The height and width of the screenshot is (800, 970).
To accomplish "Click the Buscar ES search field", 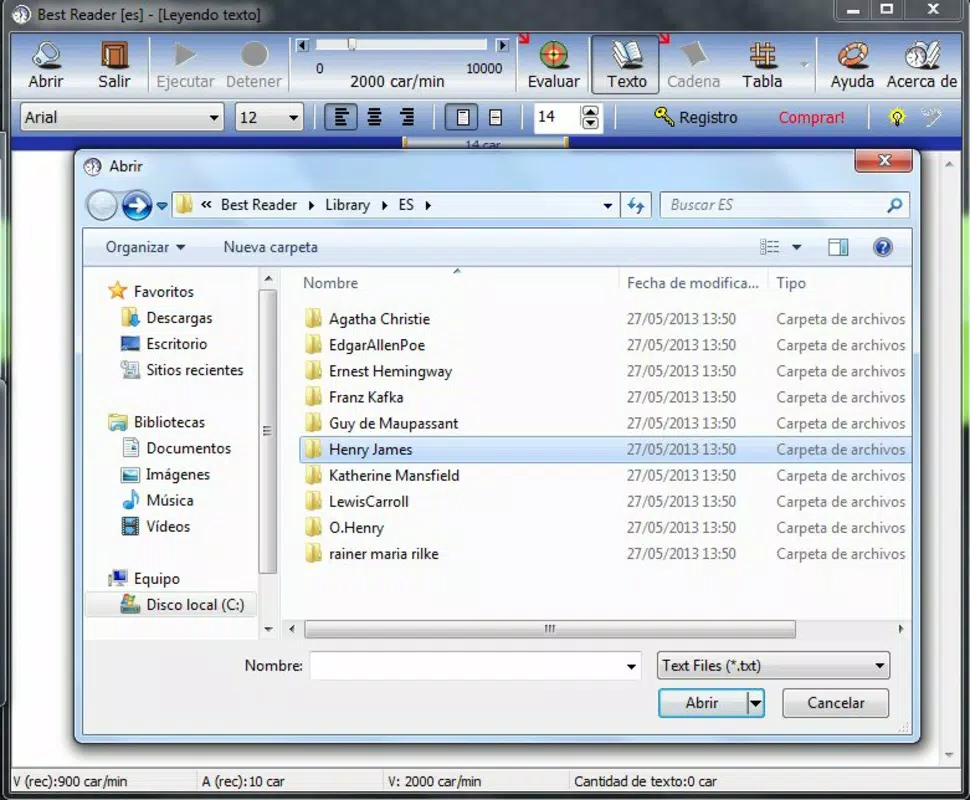I will pos(784,205).
